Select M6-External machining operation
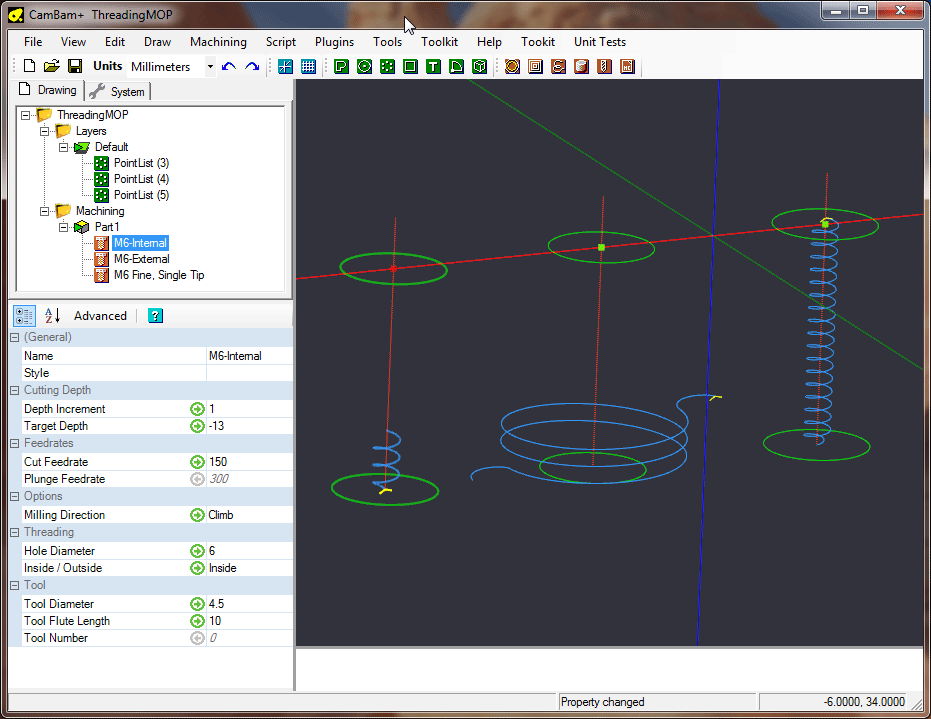Image resolution: width=931 pixels, height=719 pixels. (x=141, y=259)
